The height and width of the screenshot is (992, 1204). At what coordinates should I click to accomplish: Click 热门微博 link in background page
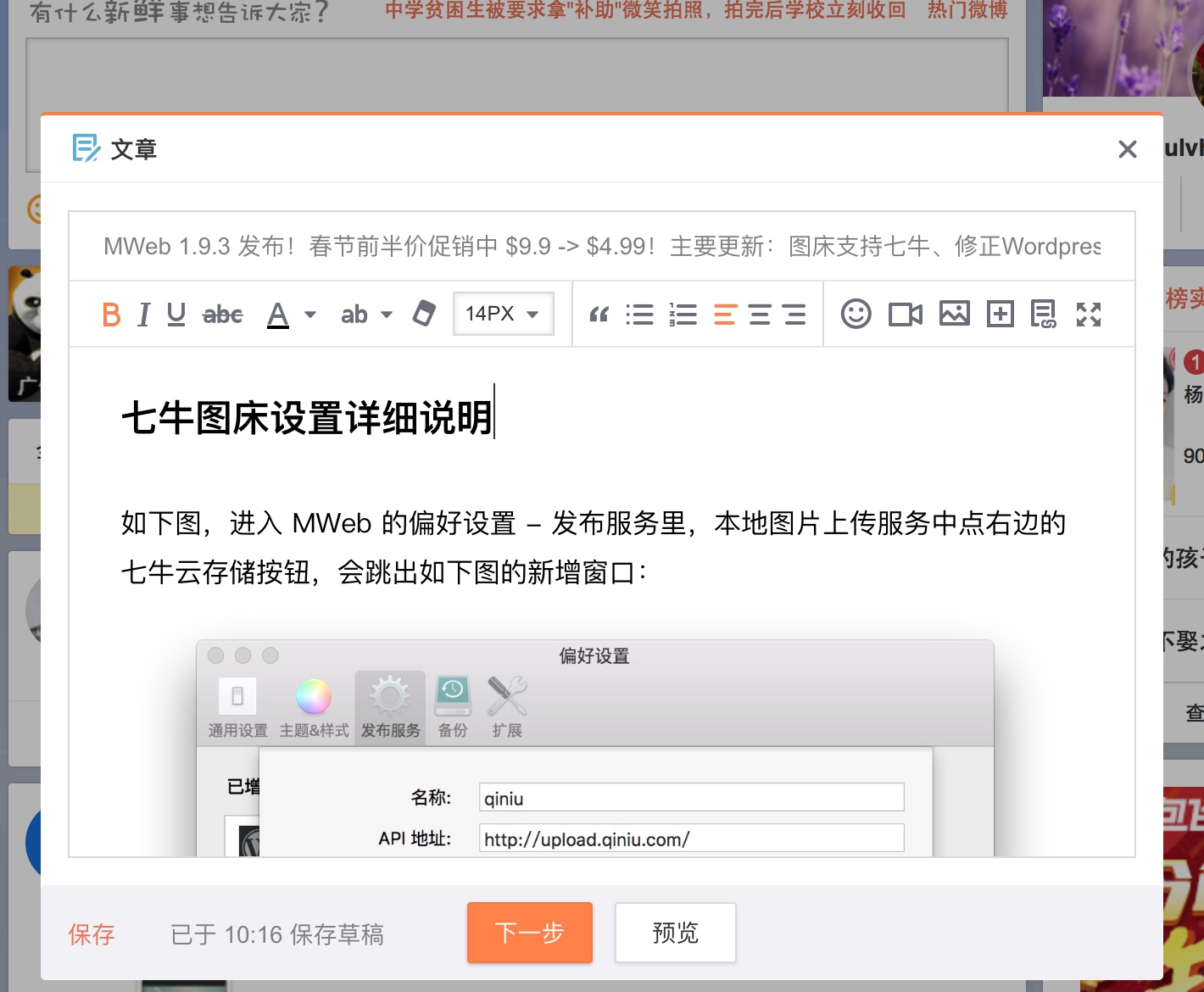coord(967,10)
